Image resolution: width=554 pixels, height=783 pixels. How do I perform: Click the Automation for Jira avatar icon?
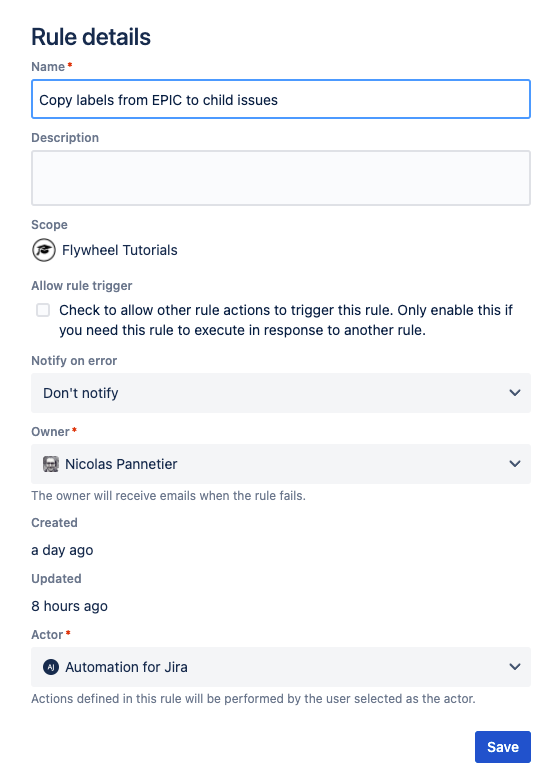51,667
